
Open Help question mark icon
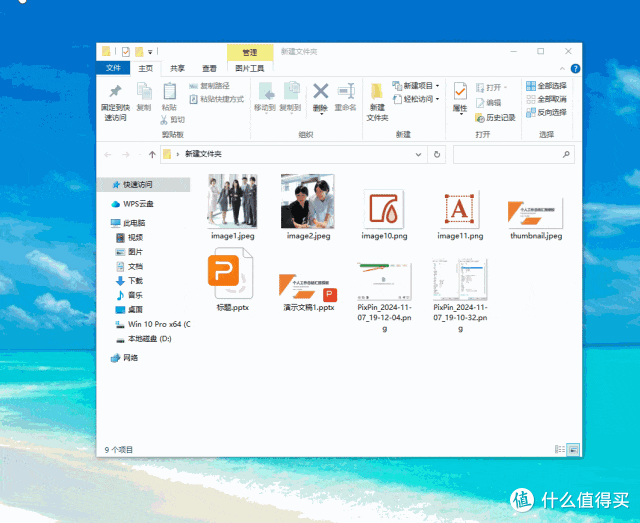[x=575, y=69]
